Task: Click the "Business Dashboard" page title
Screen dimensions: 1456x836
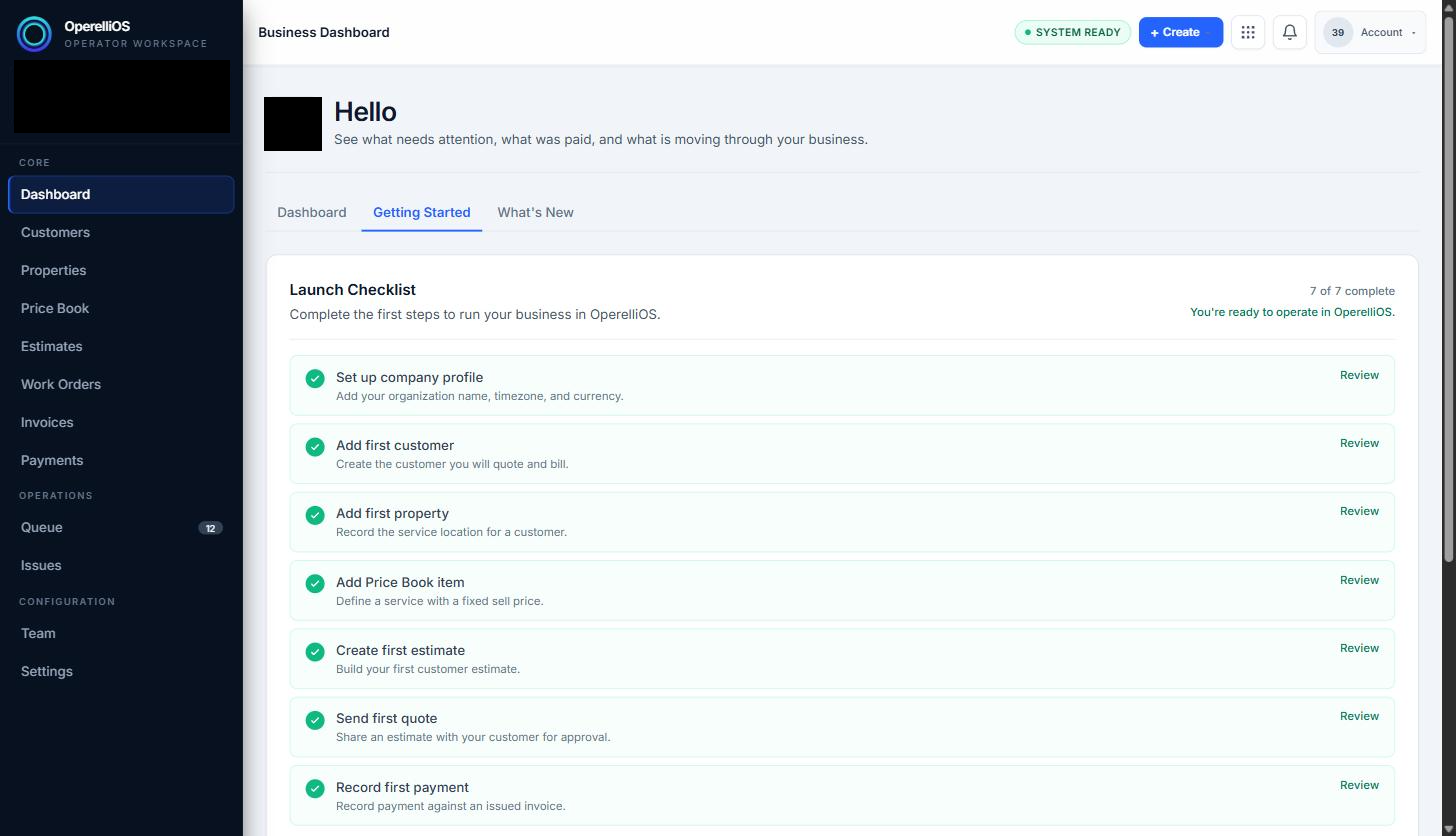Action: (x=324, y=32)
